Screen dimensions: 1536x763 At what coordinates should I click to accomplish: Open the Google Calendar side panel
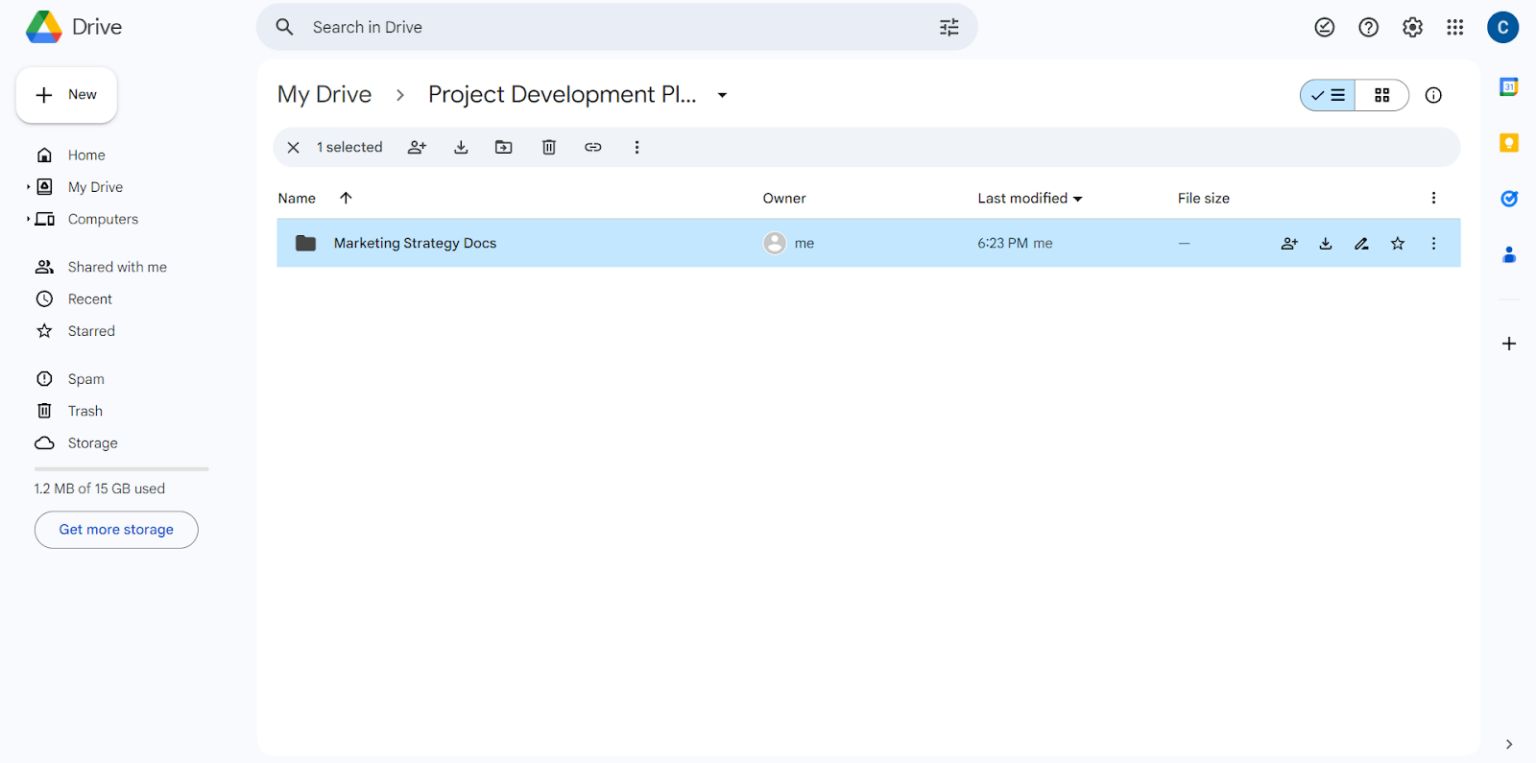tap(1510, 86)
